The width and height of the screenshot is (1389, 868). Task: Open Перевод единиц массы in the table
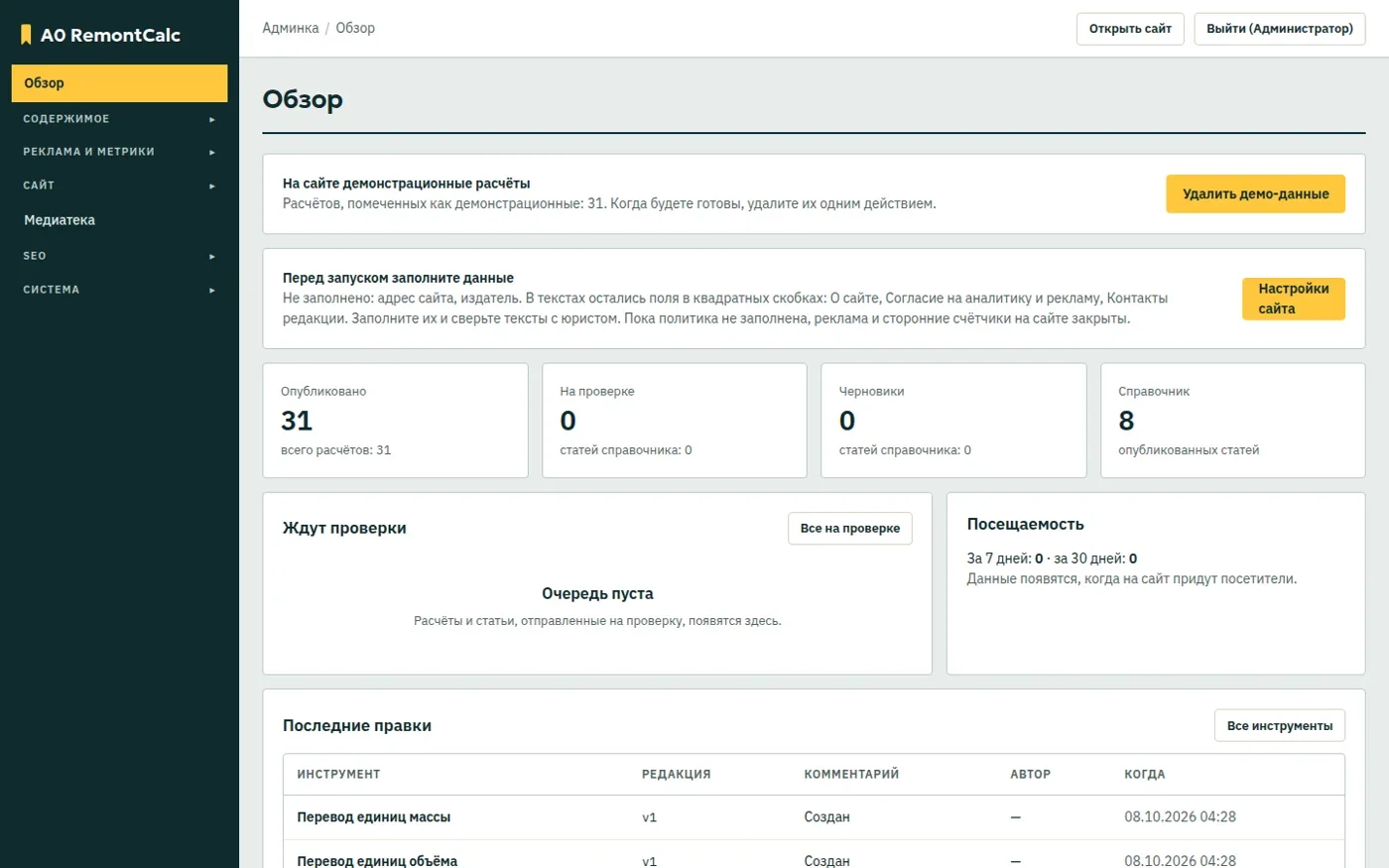click(374, 817)
